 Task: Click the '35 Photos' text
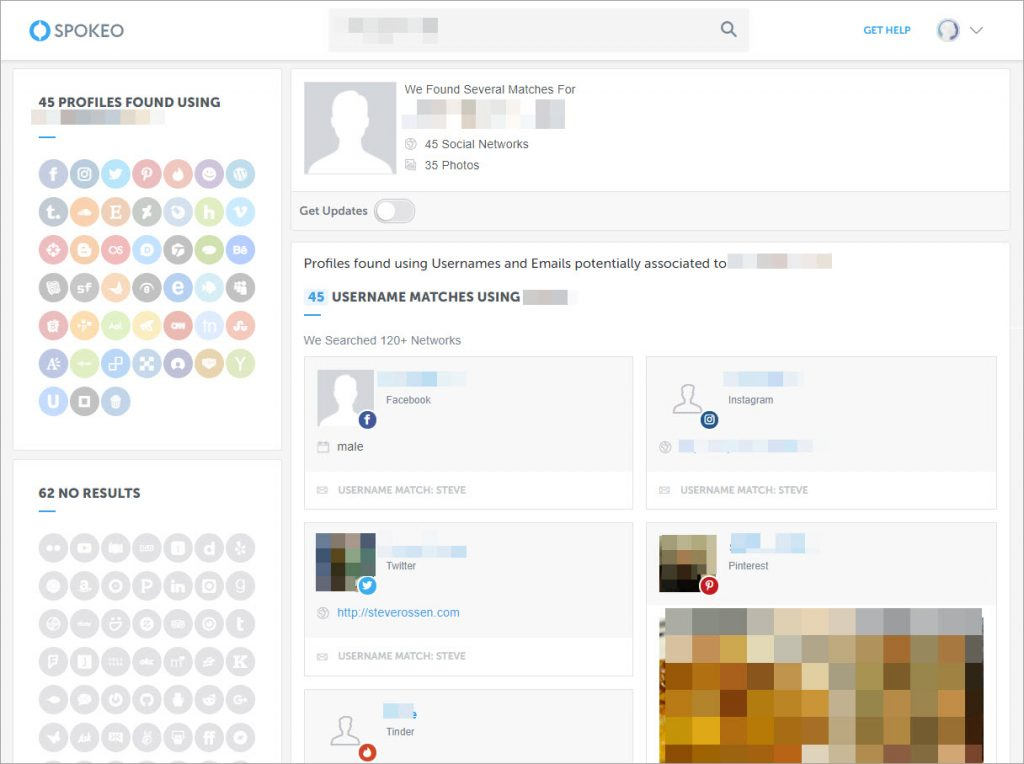(452, 165)
